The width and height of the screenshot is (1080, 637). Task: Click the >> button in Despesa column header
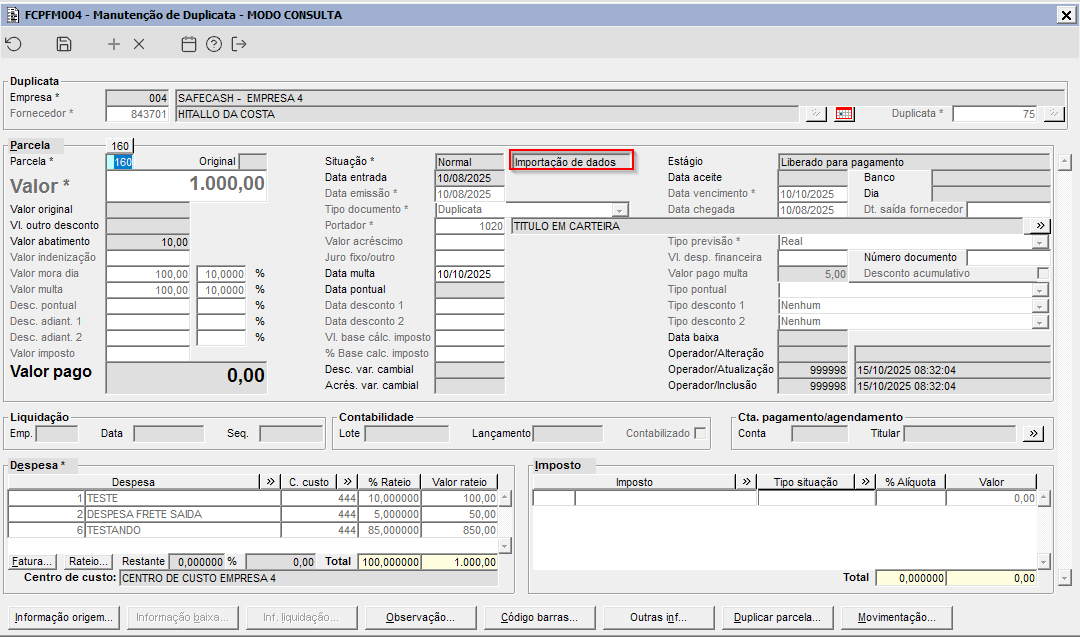(x=271, y=481)
